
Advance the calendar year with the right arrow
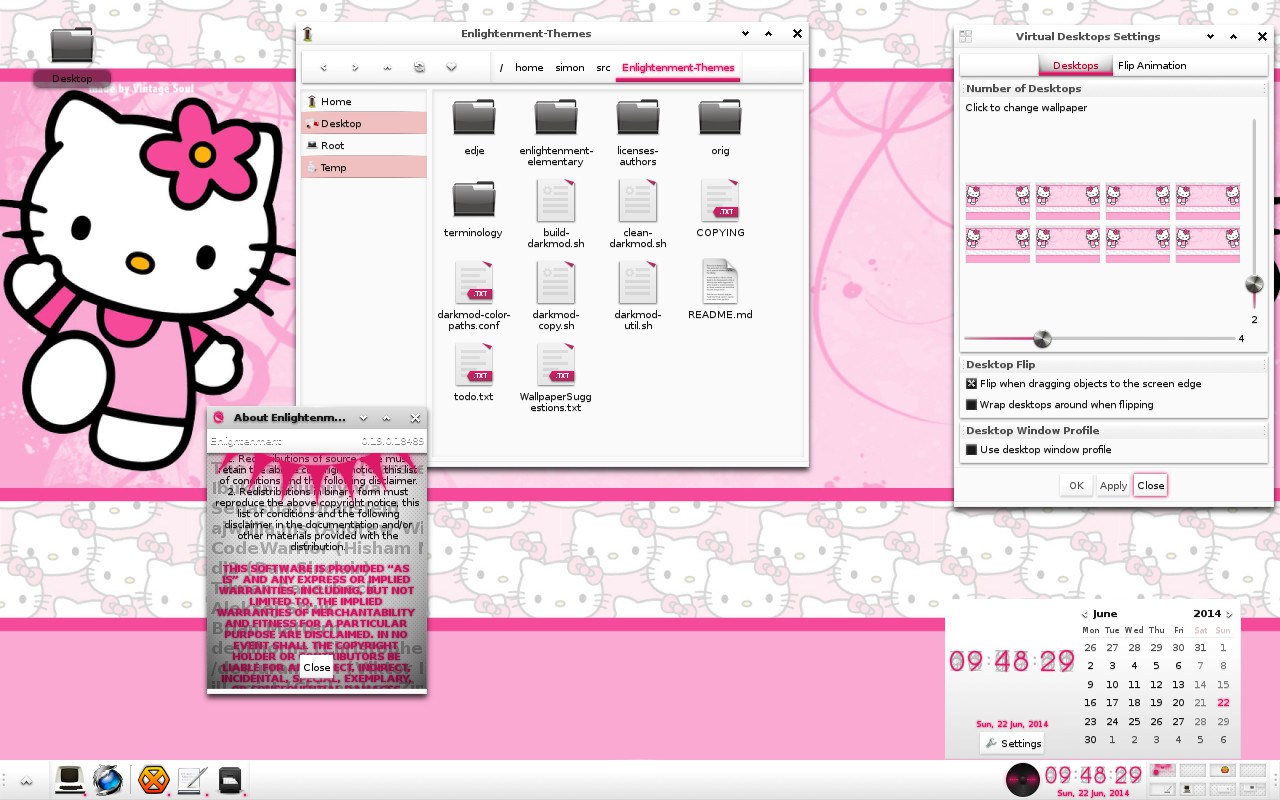click(1229, 615)
